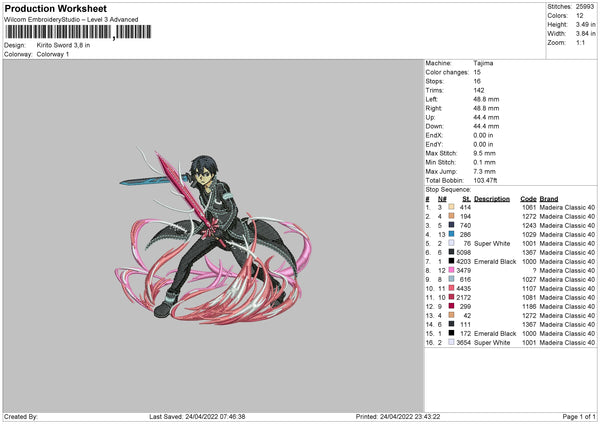600x424 pixels.
Task: Click the 'Description' column header
Action: (x=492, y=199)
